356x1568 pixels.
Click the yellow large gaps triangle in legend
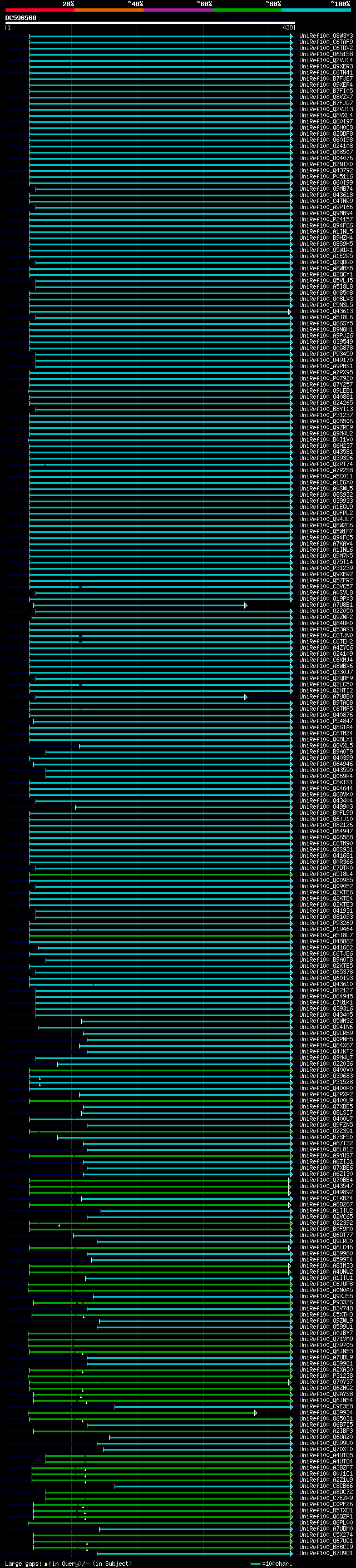pyautogui.click(x=46, y=1564)
